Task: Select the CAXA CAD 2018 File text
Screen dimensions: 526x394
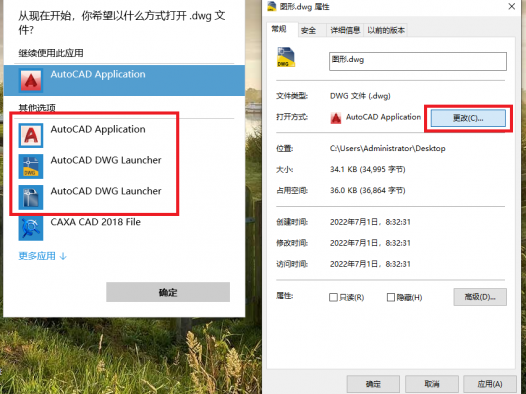Action: [x=96, y=222]
